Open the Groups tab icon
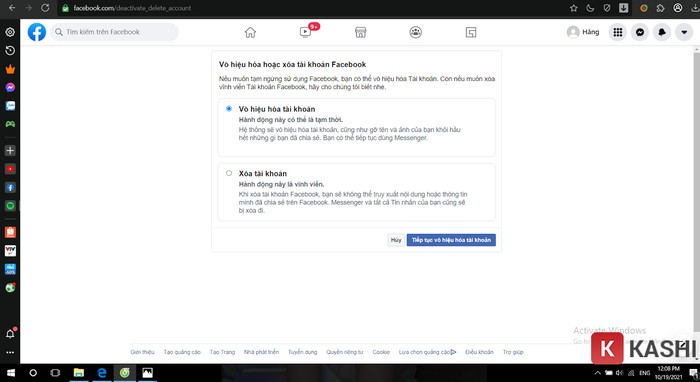The width and height of the screenshot is (700, 382). pyautogui.click(x=416, y=32)
